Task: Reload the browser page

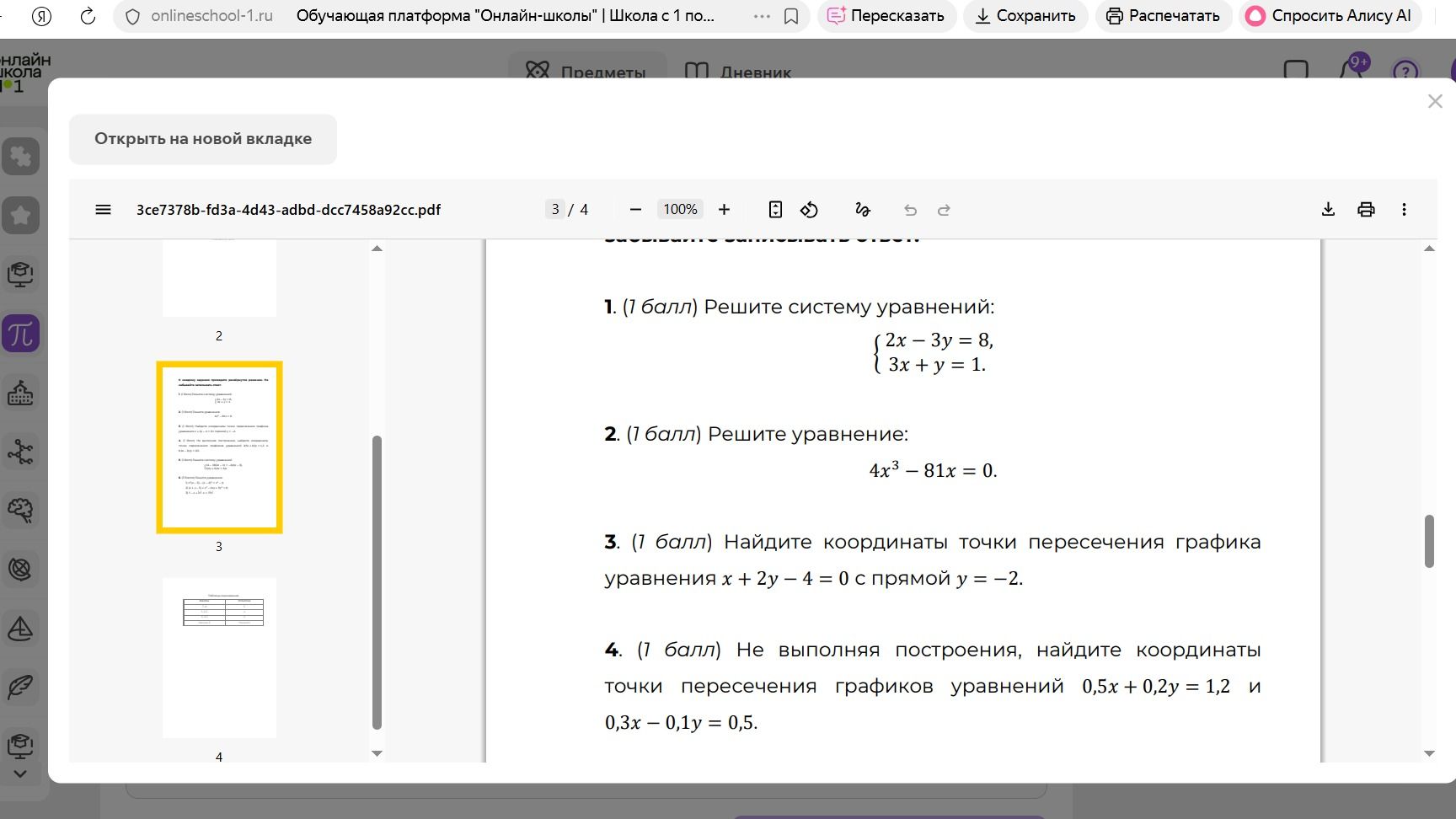Action: click(x=88, y=16)
